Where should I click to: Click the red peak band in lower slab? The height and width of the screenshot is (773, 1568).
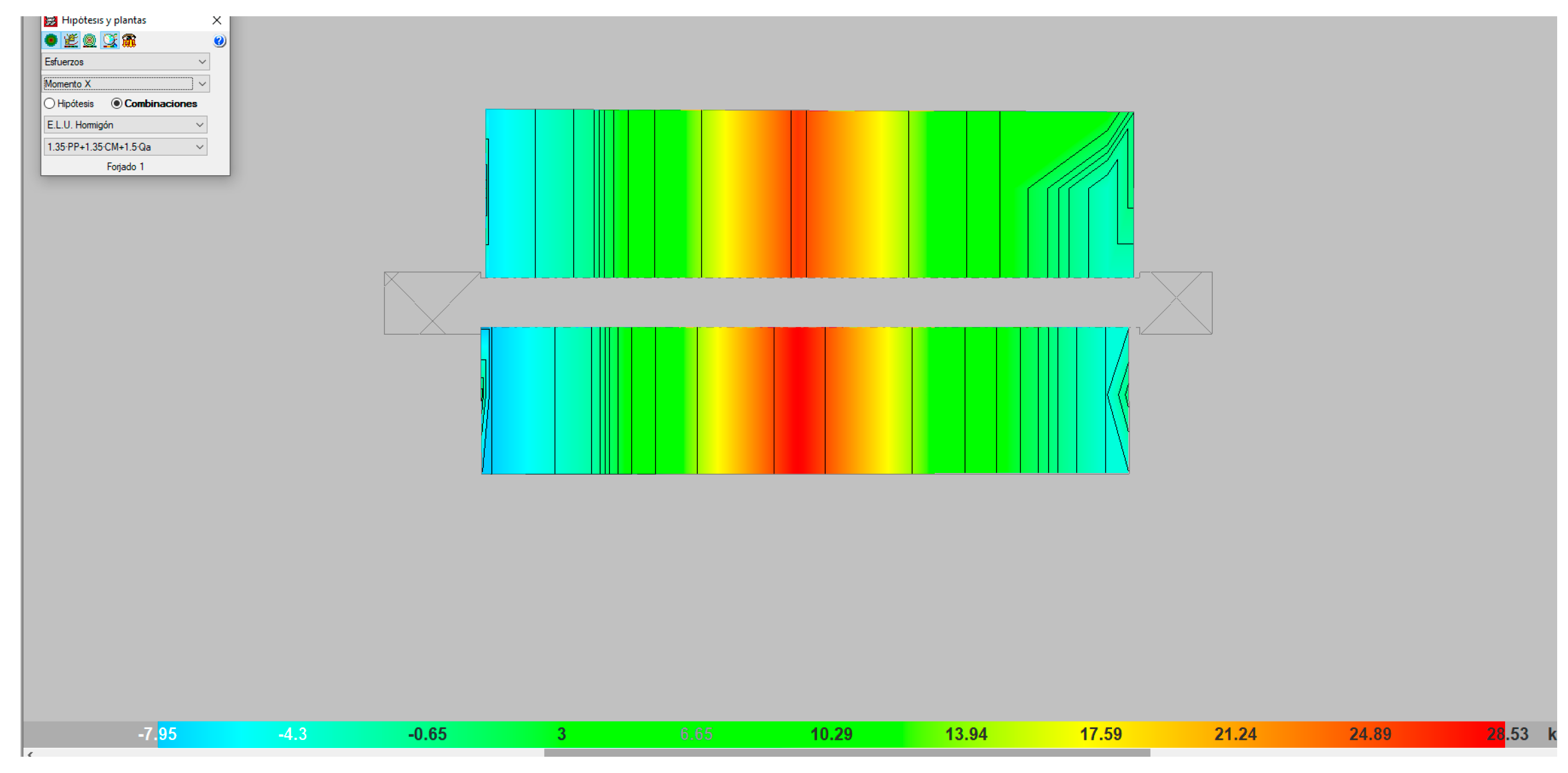799,400
